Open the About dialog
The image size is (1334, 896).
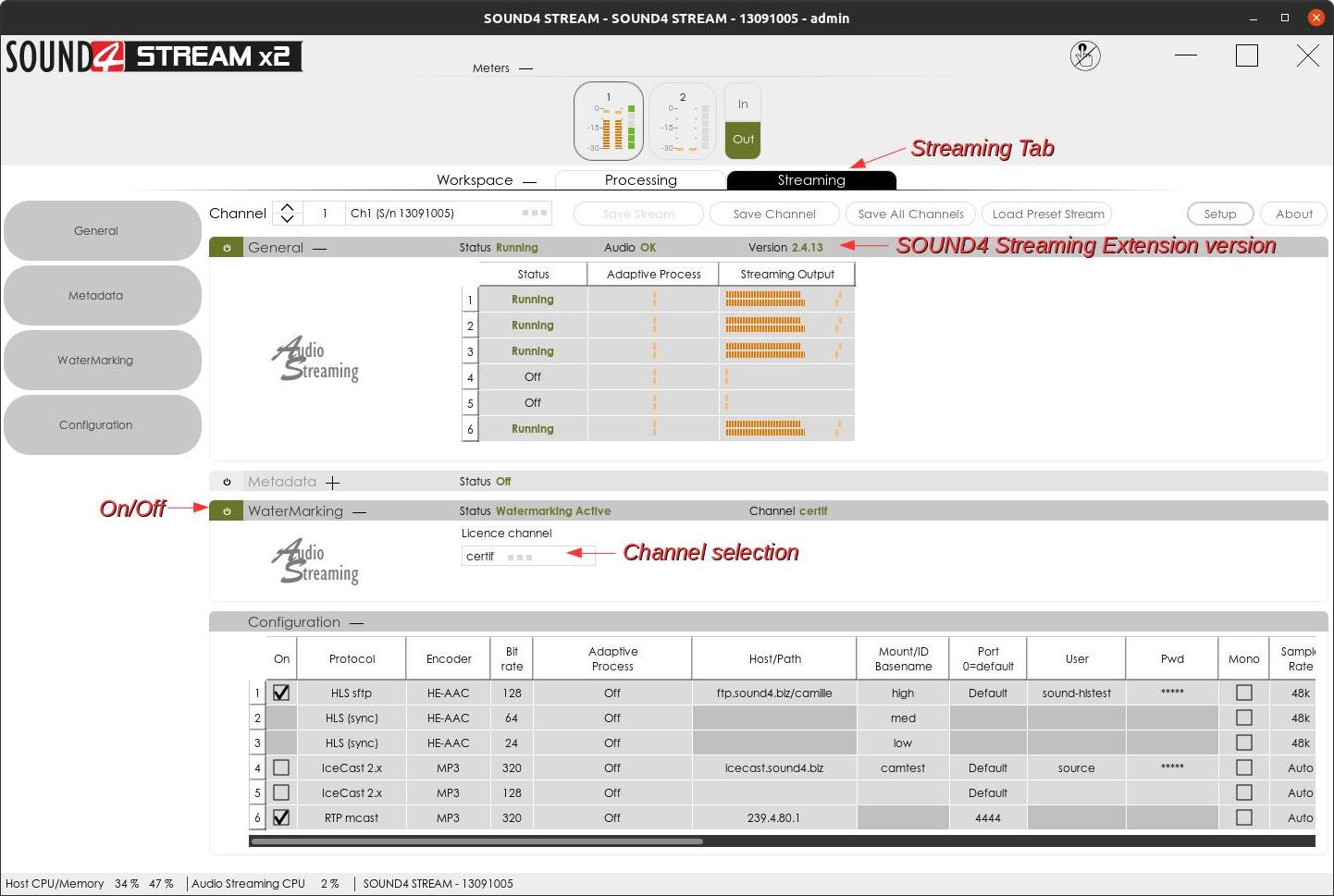[x=1293, y=214]
